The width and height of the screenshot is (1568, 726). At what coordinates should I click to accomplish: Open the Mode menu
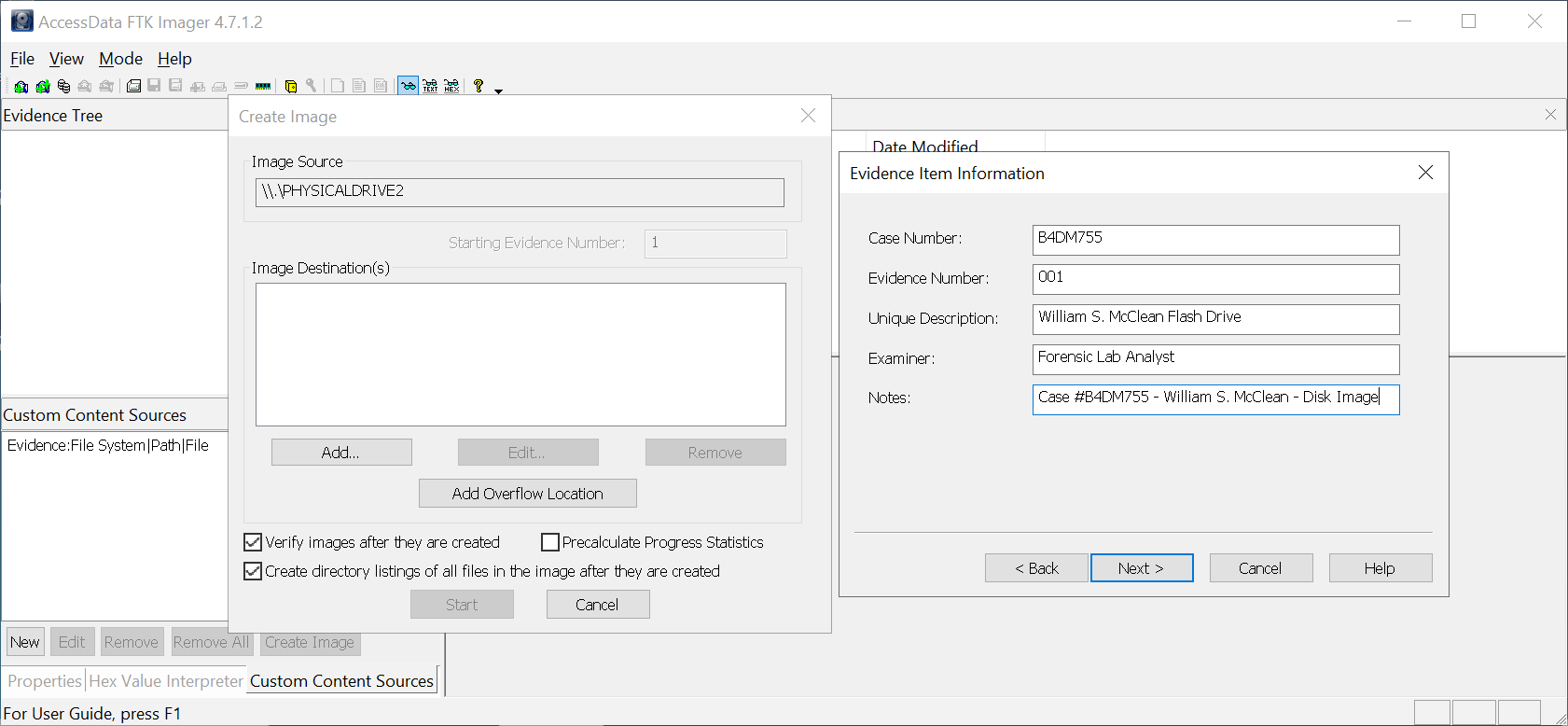(120, 59)
